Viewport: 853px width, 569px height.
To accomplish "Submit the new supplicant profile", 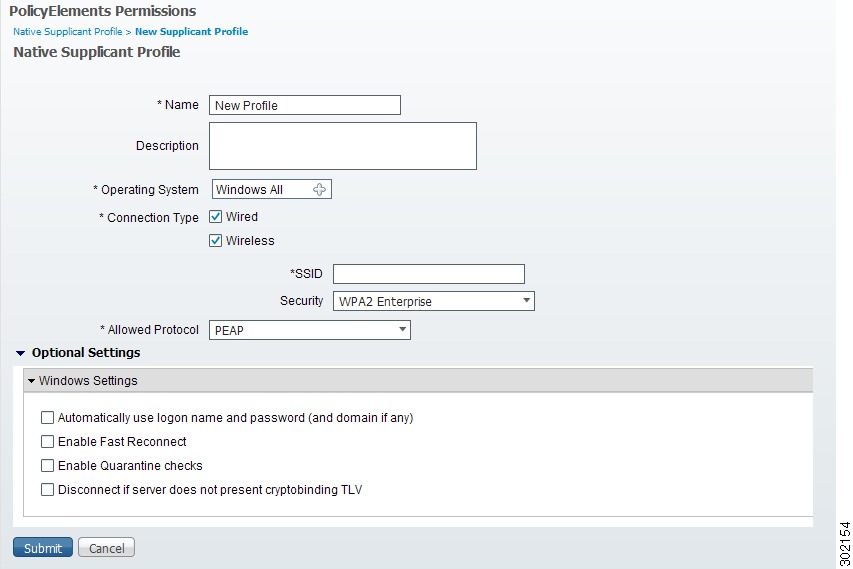I will point(42,548).
